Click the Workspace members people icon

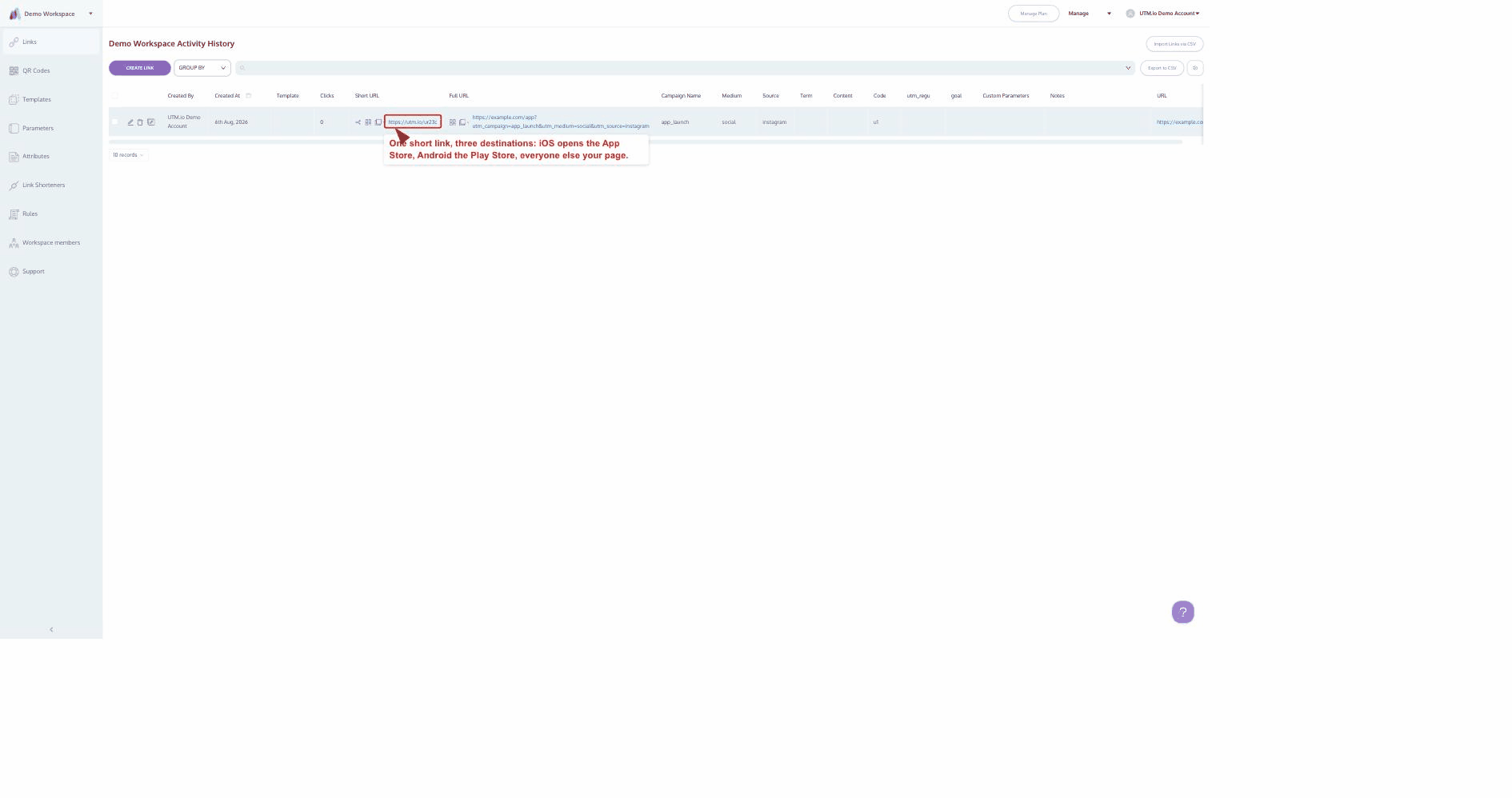coord(14,242)
